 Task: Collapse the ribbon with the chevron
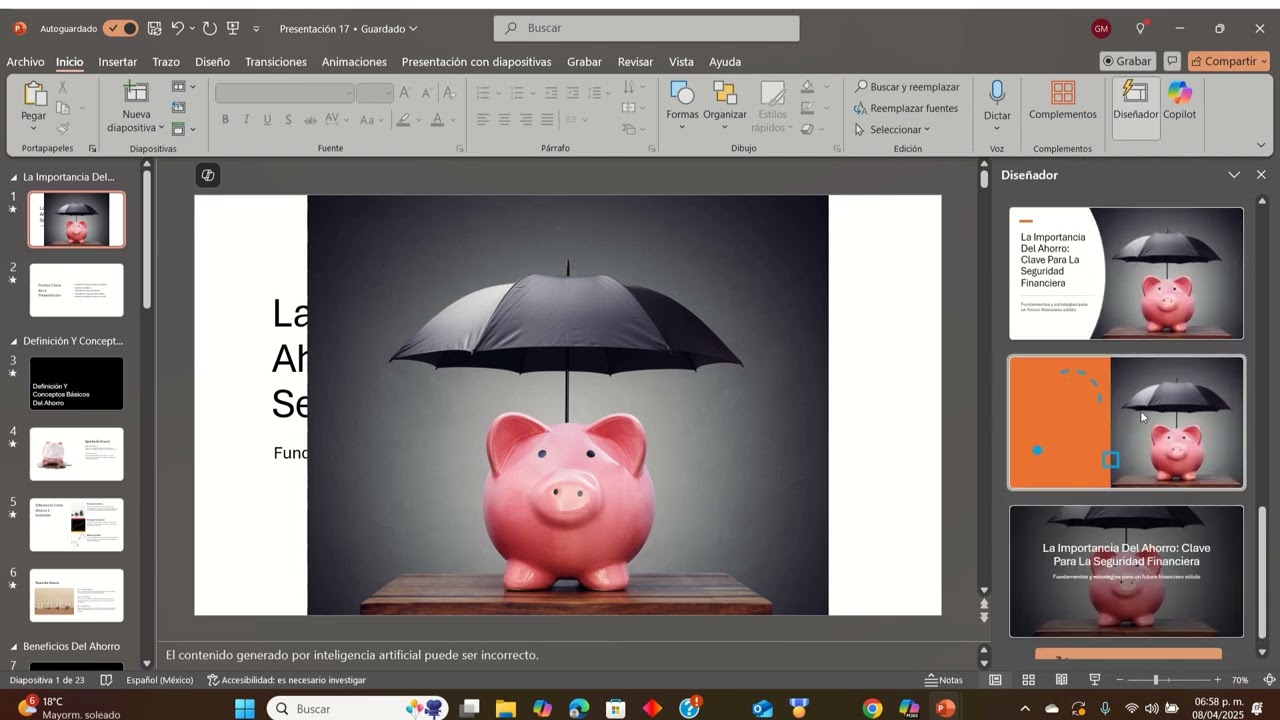[1260, 145]
